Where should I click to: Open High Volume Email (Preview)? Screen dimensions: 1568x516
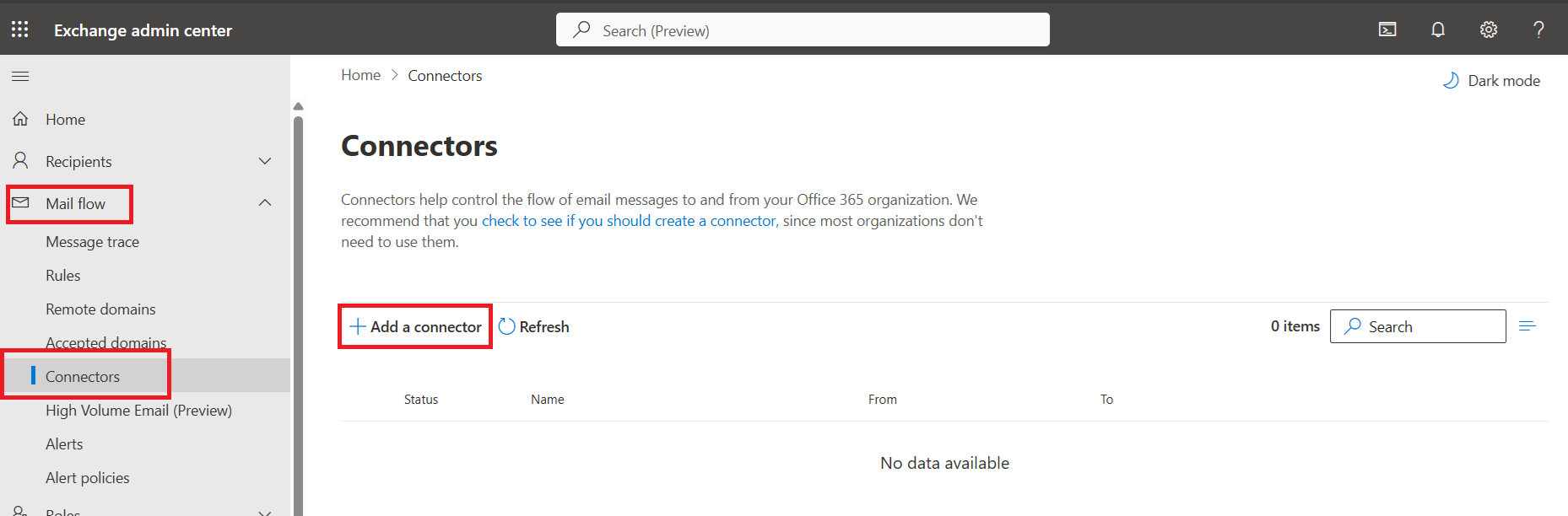[x=138, y=411]
